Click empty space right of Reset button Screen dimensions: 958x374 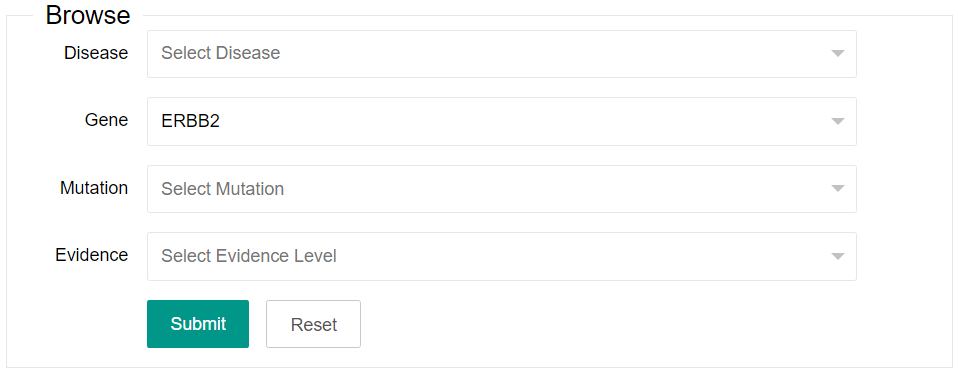click(611, 324)
